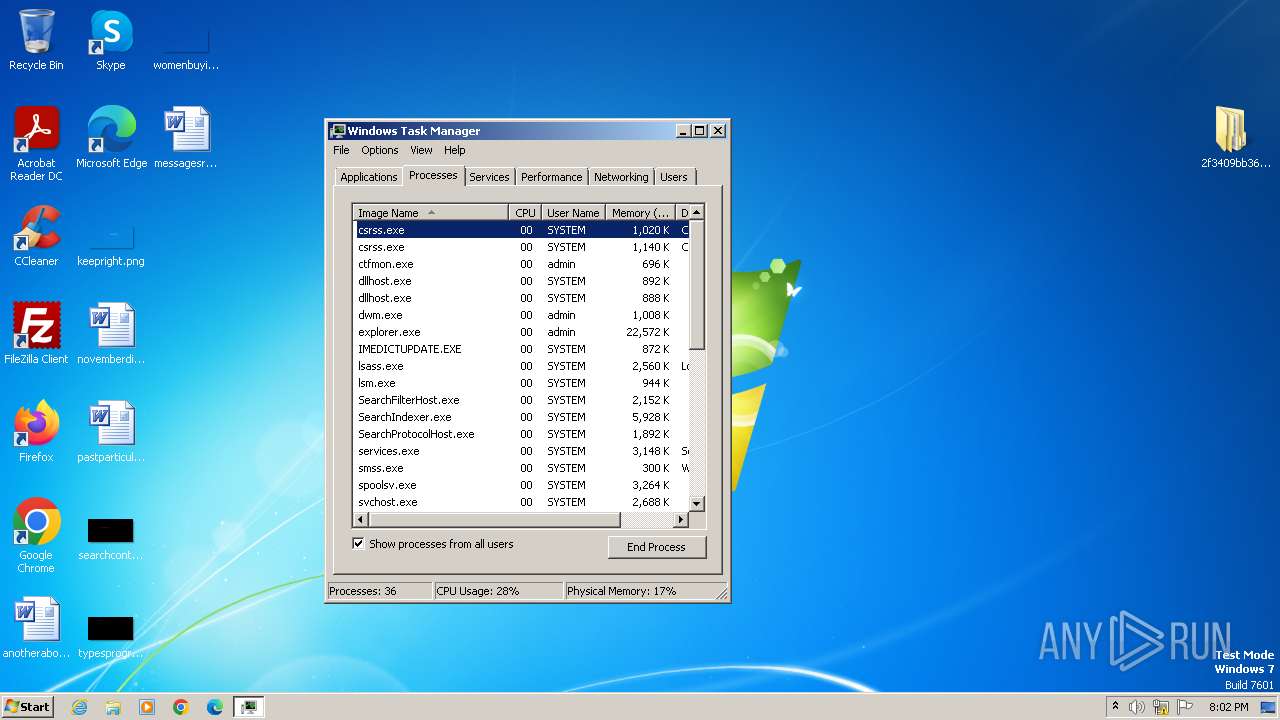Click the Task Manager taskbar button
The width and height of the screenshot is (1280, 720).
click(248, 707)
